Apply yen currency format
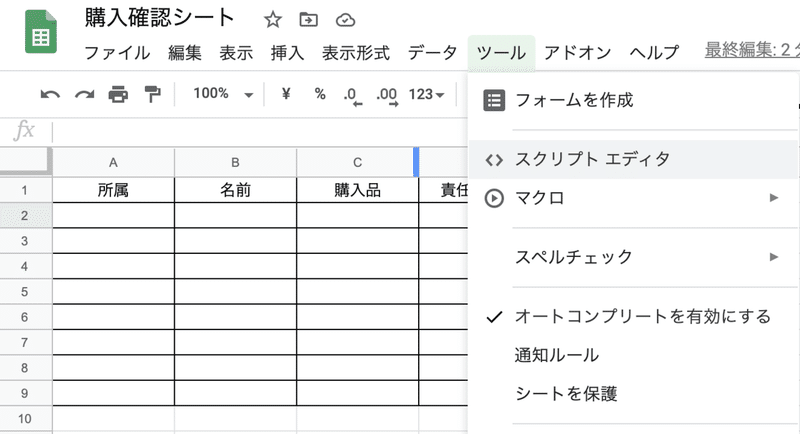 pyautogui.click(x=286, y=94)
